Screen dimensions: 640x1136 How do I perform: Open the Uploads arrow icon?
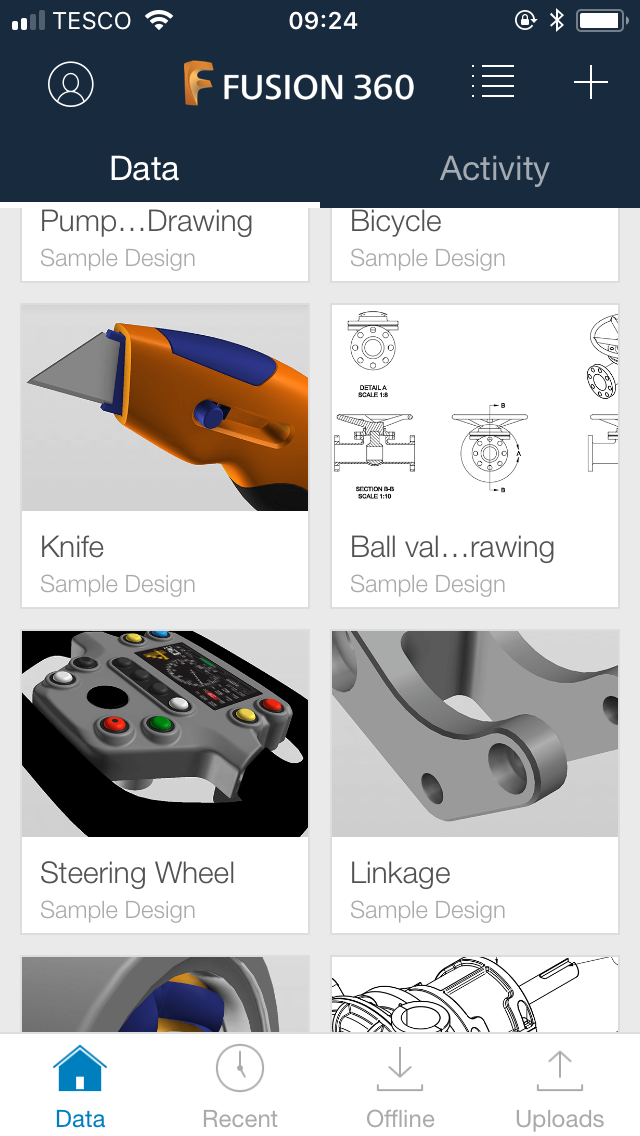[x=560, y=1069]
